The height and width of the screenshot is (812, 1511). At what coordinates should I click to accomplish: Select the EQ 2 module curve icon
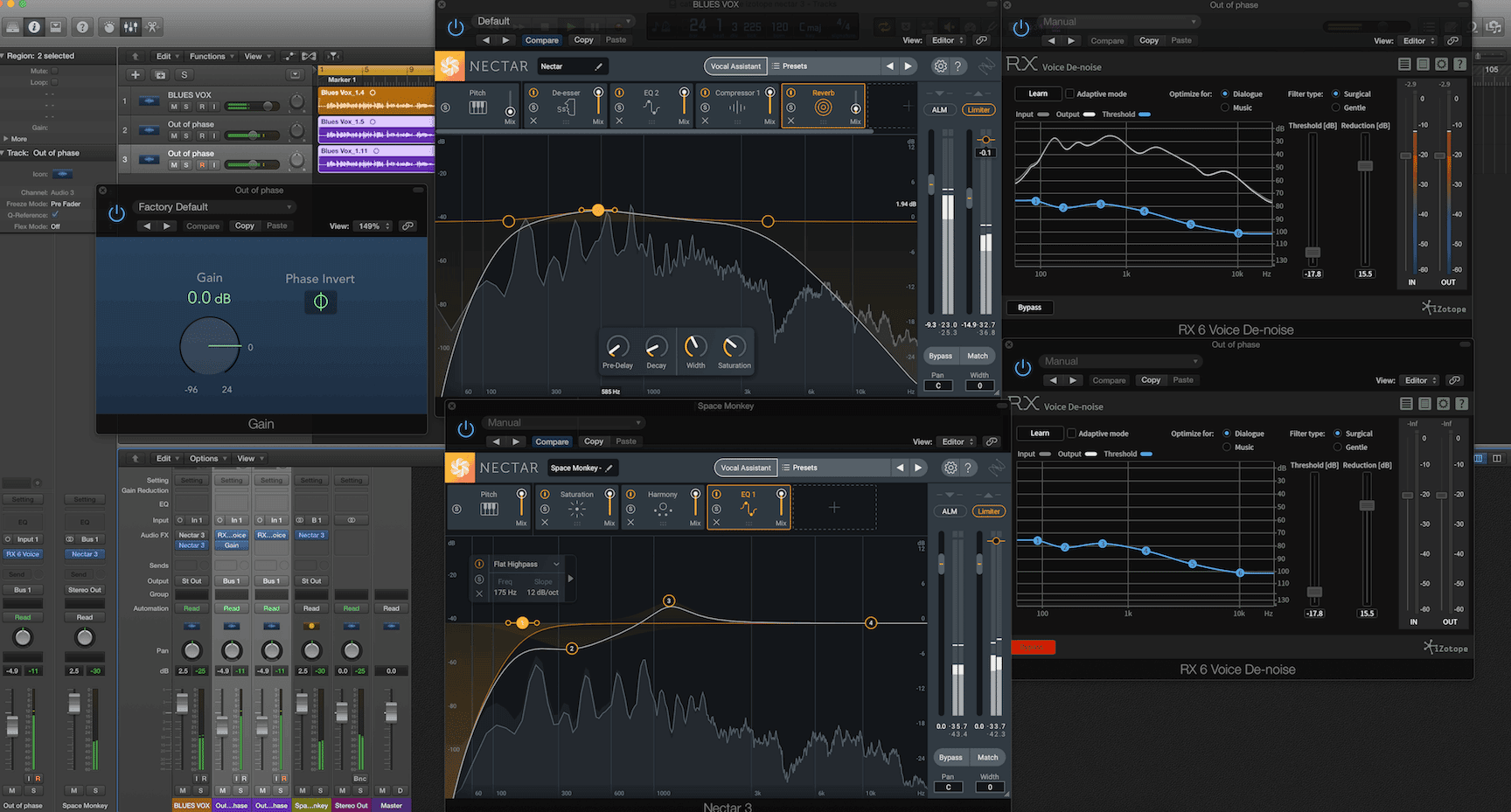pyautogui.click(x=651, y=108)
